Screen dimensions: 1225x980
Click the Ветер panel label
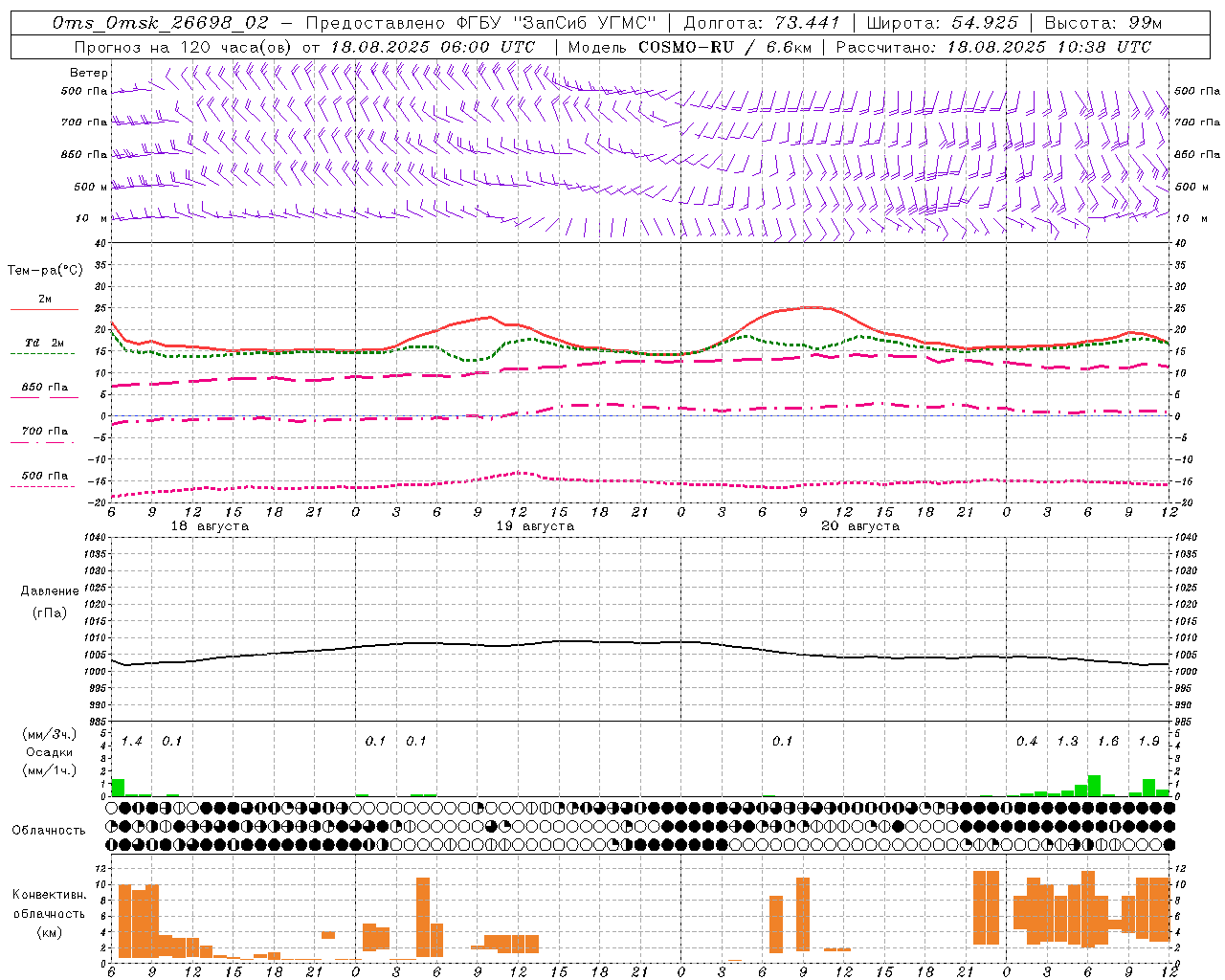pyautogui.click(x=89, y=73)
